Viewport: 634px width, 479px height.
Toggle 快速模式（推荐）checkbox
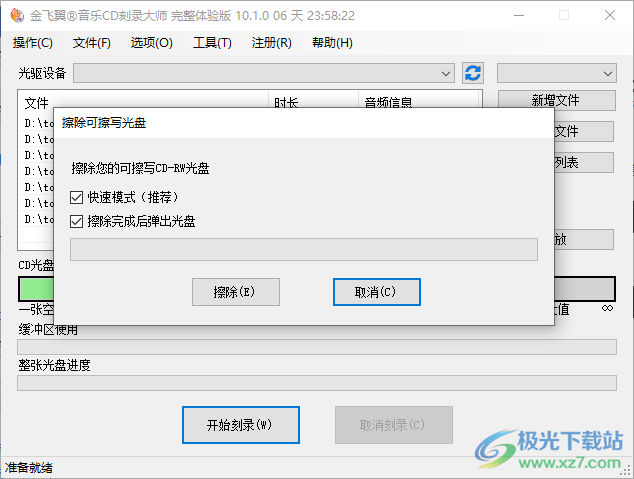coord(76,197)
